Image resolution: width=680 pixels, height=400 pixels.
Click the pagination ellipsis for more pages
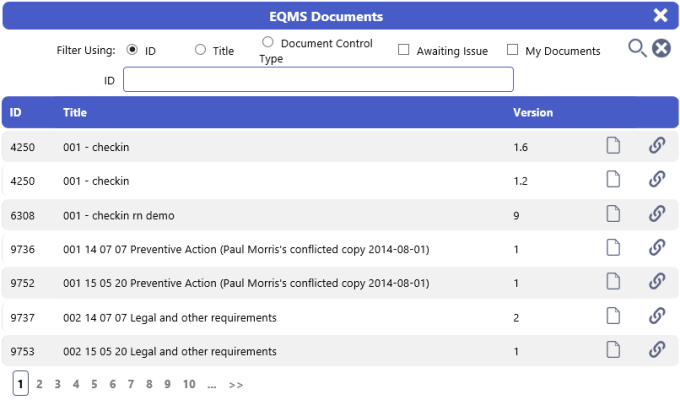pyautogui.click(x=212, y=385)
